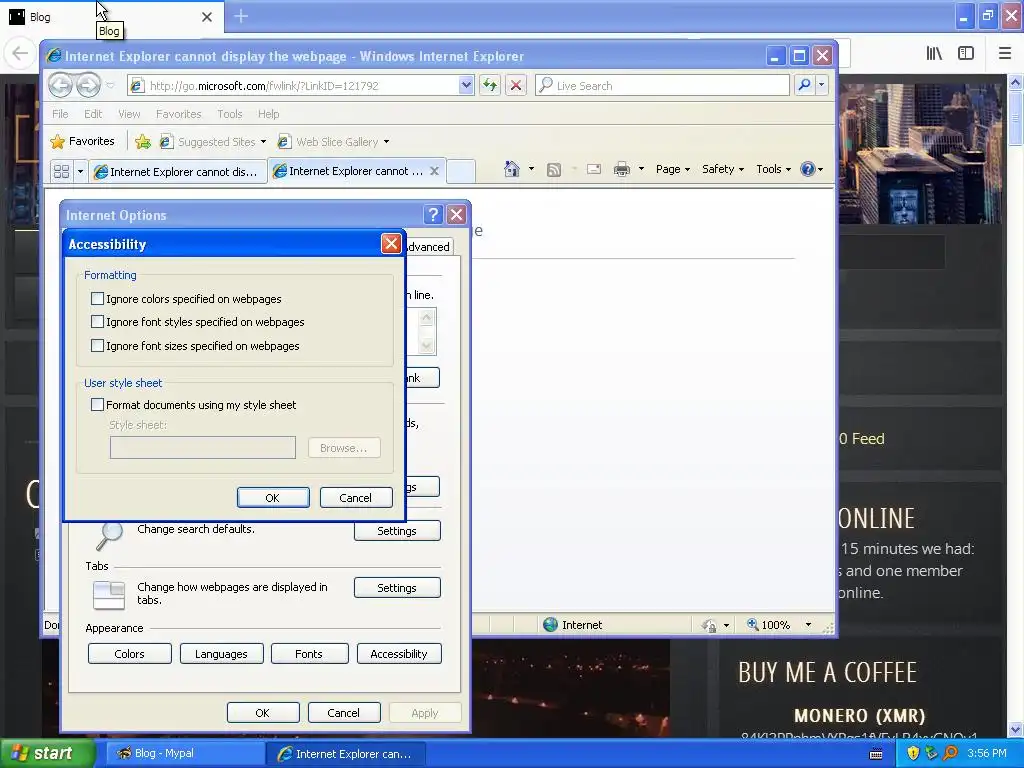The image size is (1024, 768).
Task: Stop loading with the red X icon
Action: pyautogui.click(x=516, y=85)
